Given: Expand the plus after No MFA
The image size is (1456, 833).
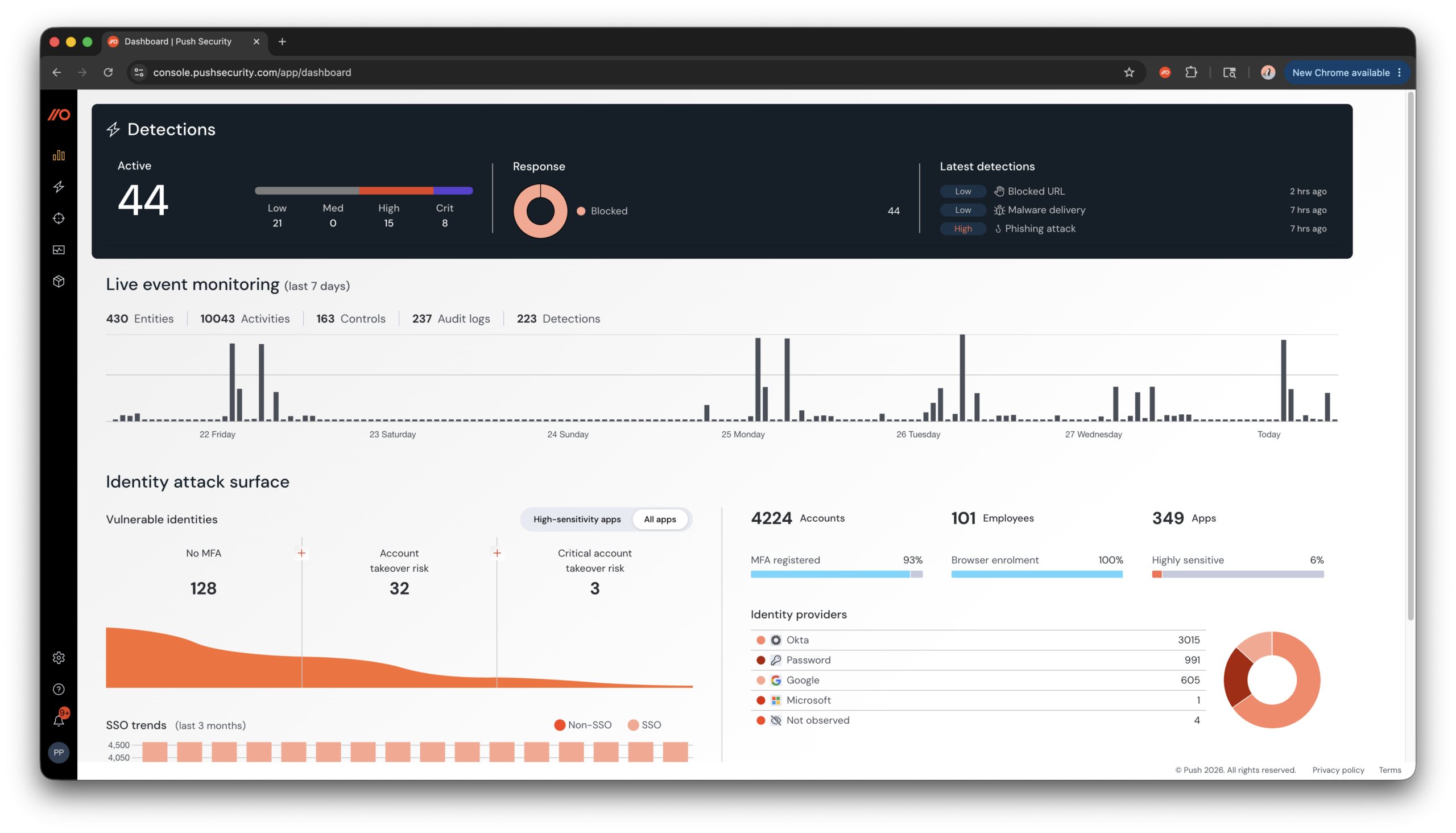Looking at the screenshot, I should tap(301, 553).
